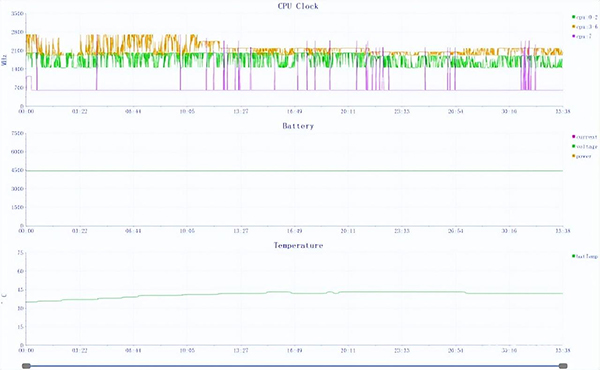Click the 20:11 time label under Battery chart
This screenshot has height=370, width=600.
click(x=348, y=231)
